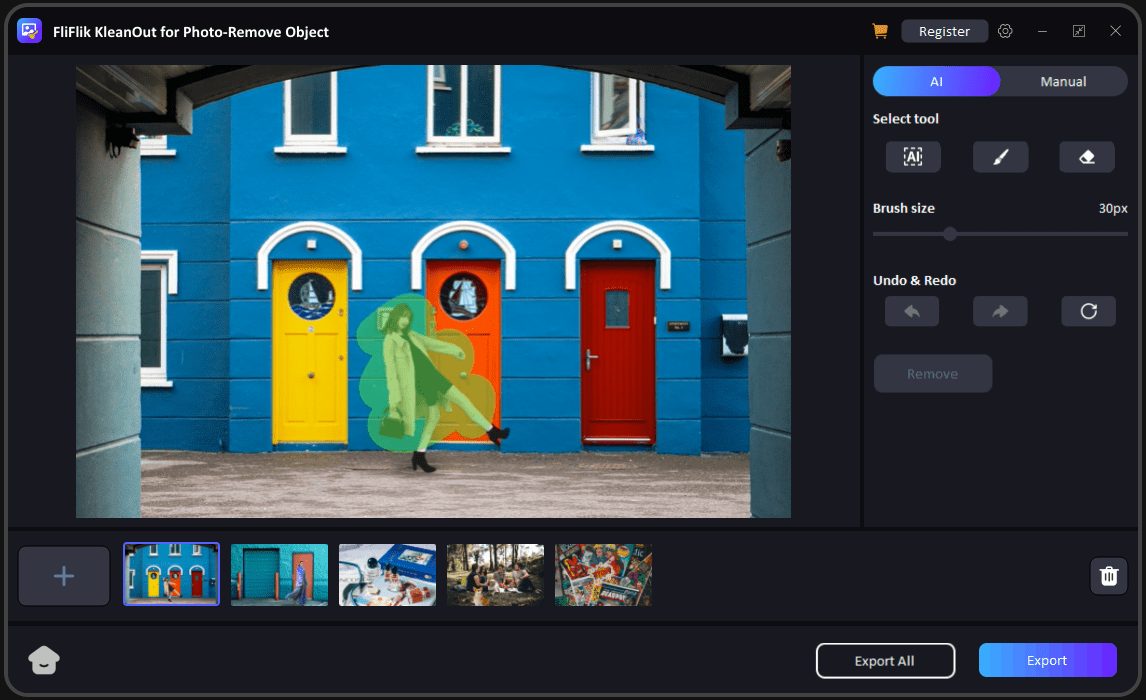Image resolution: width=1146 pixels, height=700 pixels.
Task: Add a new photo with plus button
Action: 64,576
